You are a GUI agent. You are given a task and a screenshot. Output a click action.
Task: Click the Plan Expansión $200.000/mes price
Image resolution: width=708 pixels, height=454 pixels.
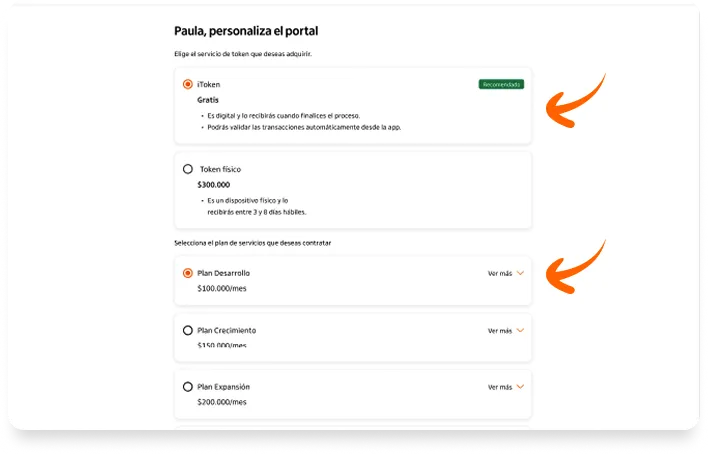click(222, 402)
